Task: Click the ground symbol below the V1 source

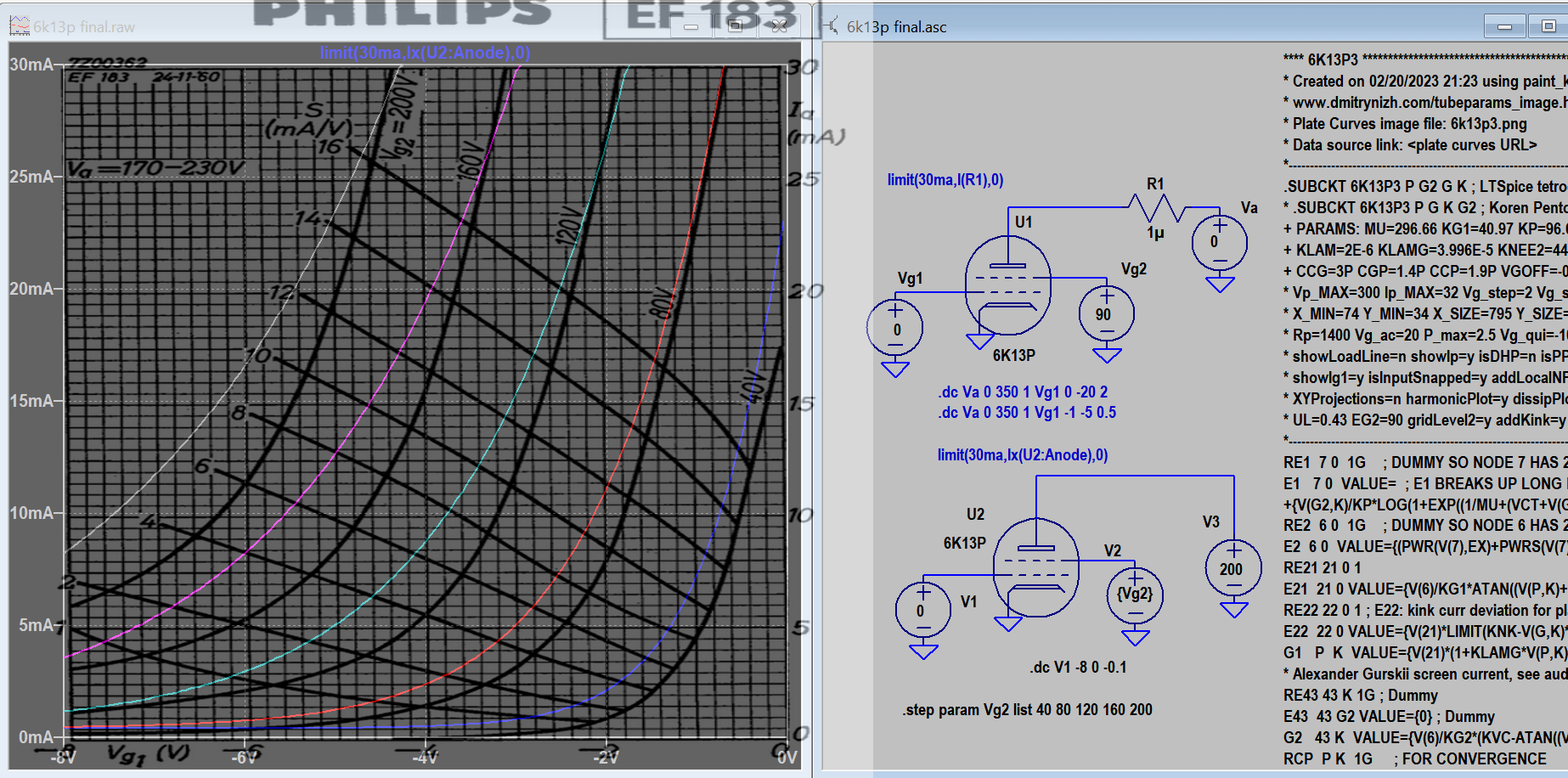Action: 923,651
